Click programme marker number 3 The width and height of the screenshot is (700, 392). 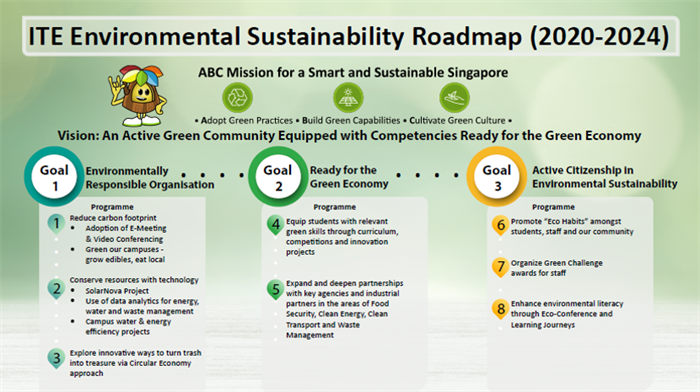(x=56, y=359)
